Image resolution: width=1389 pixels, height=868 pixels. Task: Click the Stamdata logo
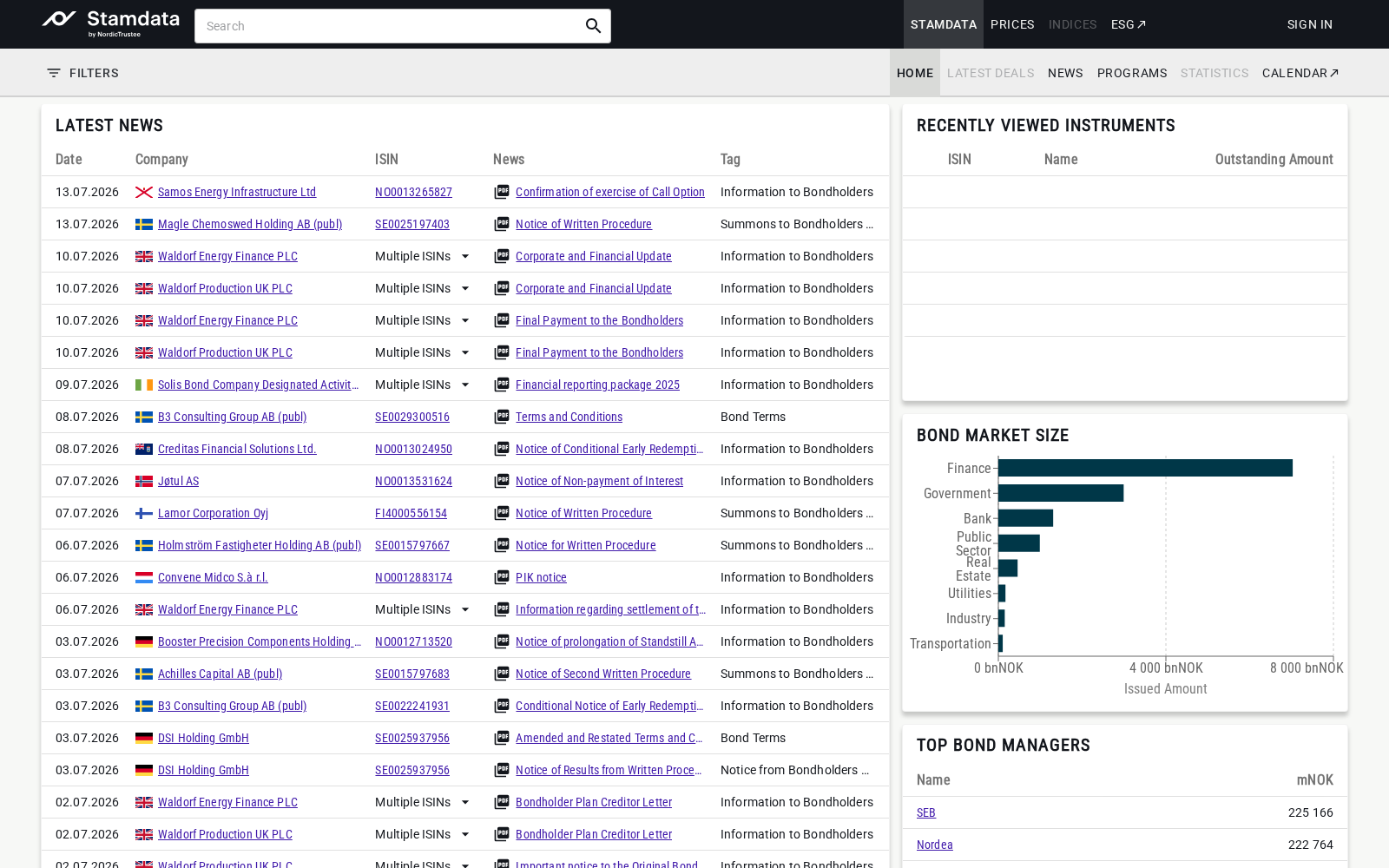111,24
